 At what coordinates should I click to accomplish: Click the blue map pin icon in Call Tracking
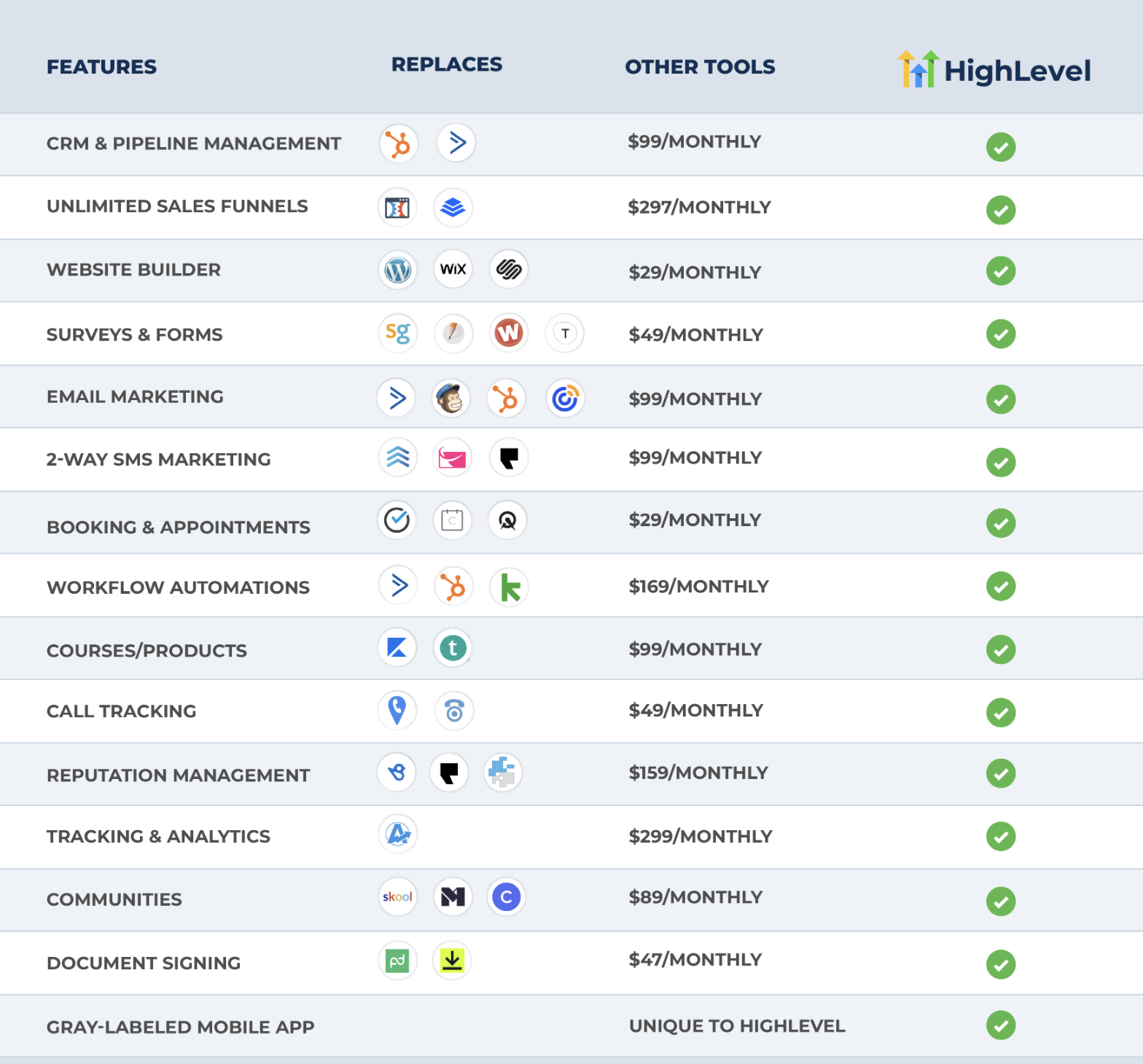tap(397, 710)
